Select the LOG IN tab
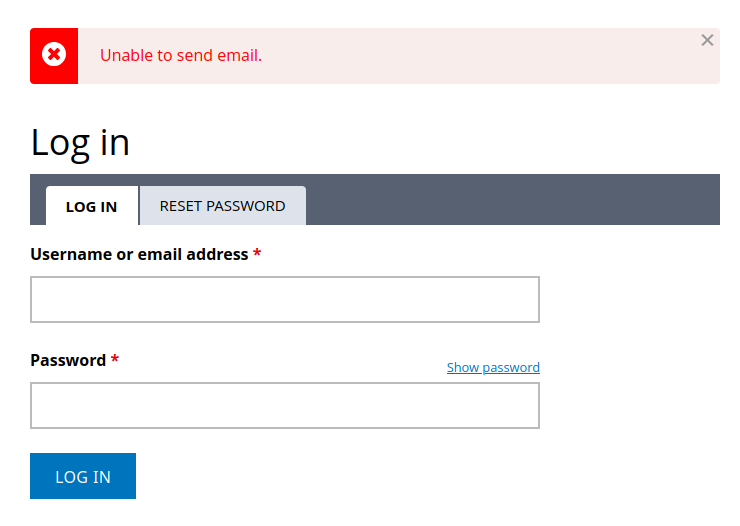This screenshot has width=740, height=526. pos(91,206)
